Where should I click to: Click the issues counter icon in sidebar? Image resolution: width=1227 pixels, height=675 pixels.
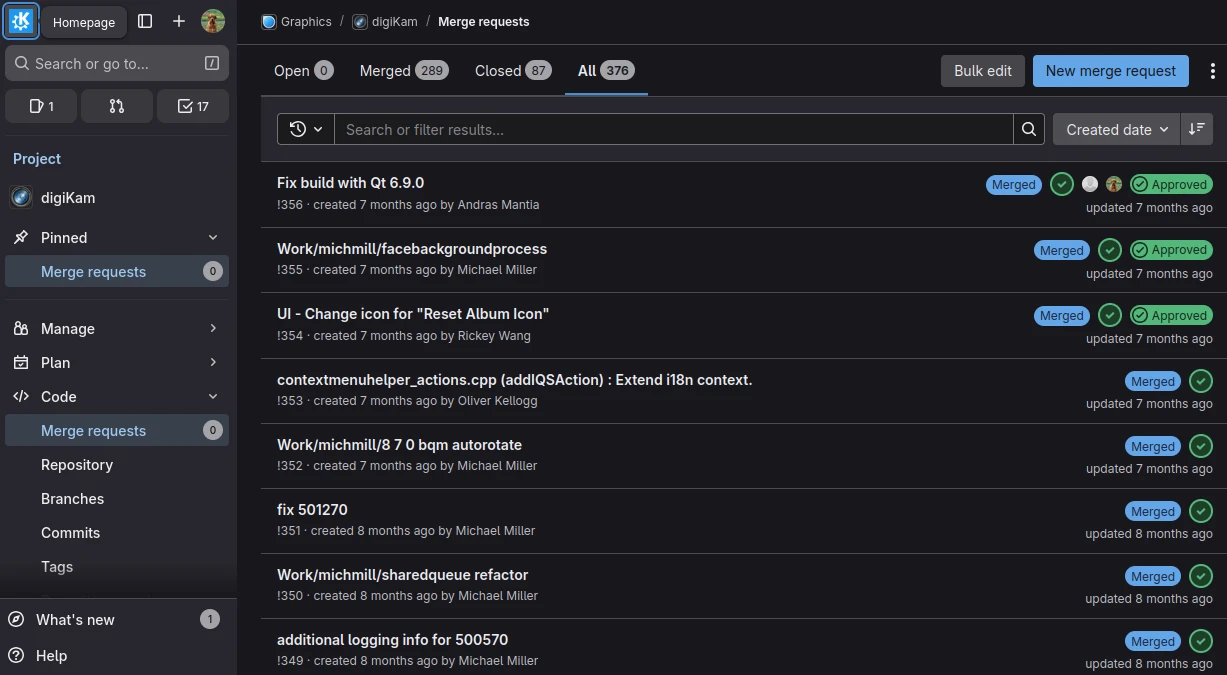click(x=41, y=105)
